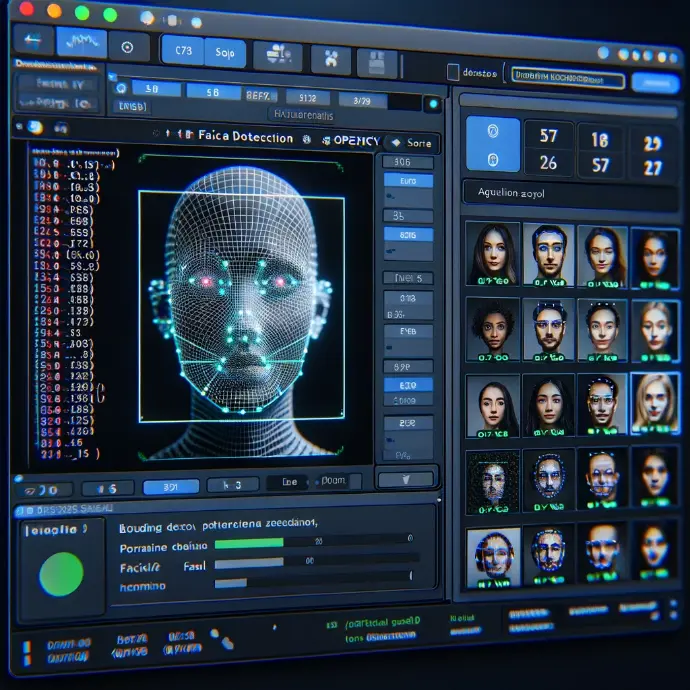The height and width of the screenshot is (690, 690).
Task: Select the waveform toolbar button
Action: pyautogui.click(x=81, y=43)
